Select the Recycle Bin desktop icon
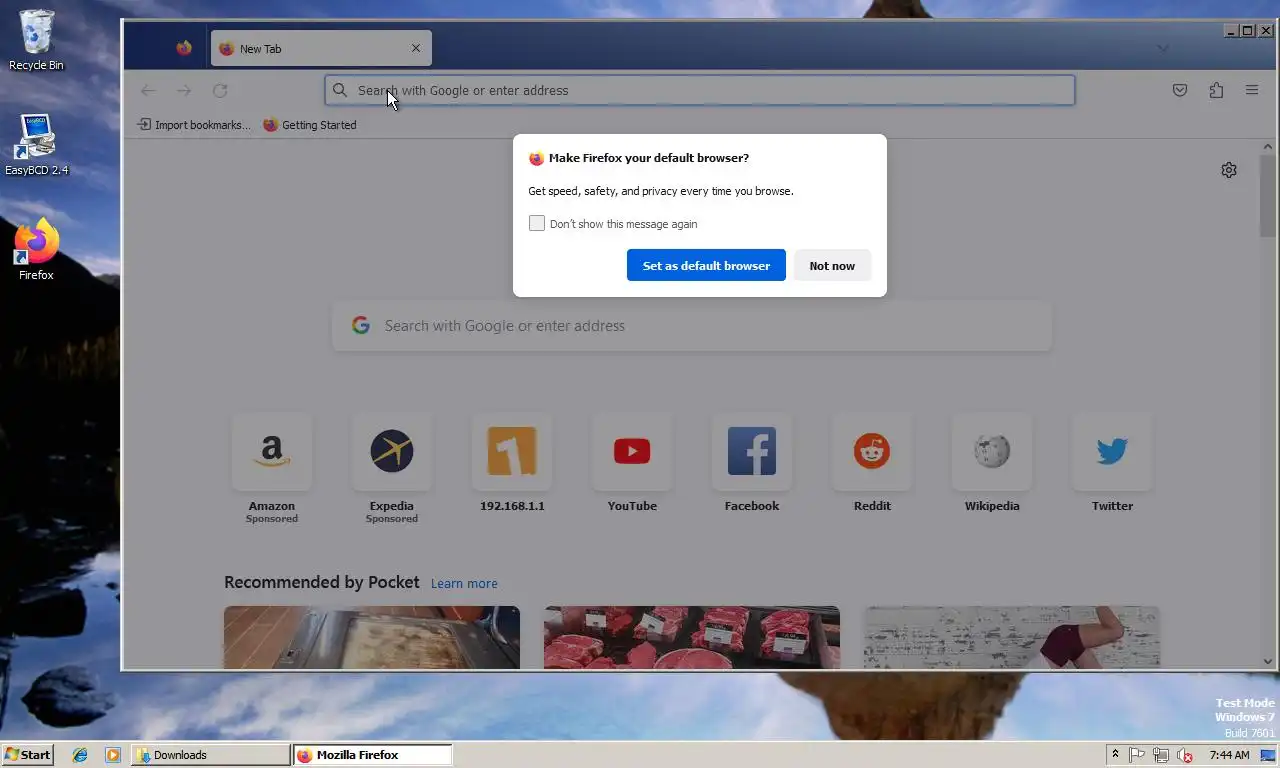 [36, 40]
